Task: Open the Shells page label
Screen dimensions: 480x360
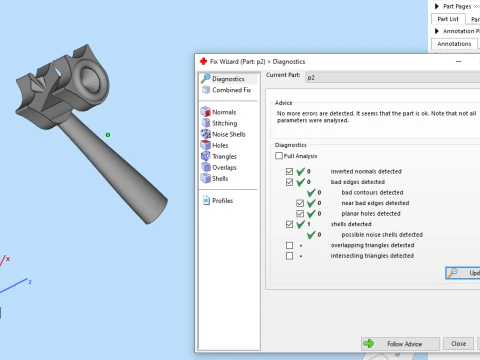Action: (x=220, y=178)
